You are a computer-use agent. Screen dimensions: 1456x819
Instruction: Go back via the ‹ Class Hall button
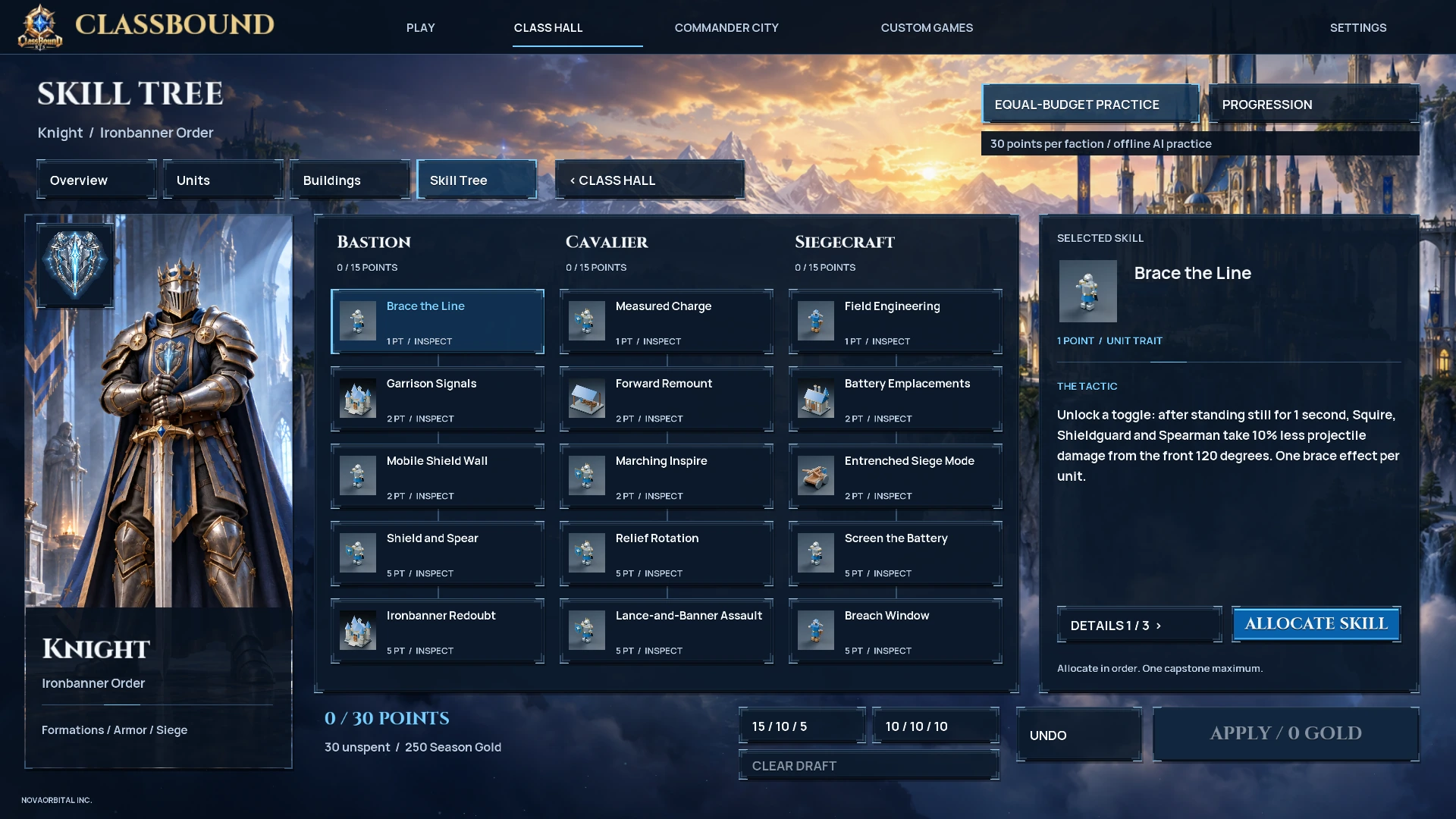pyautogui.click(x=650, y=180)
